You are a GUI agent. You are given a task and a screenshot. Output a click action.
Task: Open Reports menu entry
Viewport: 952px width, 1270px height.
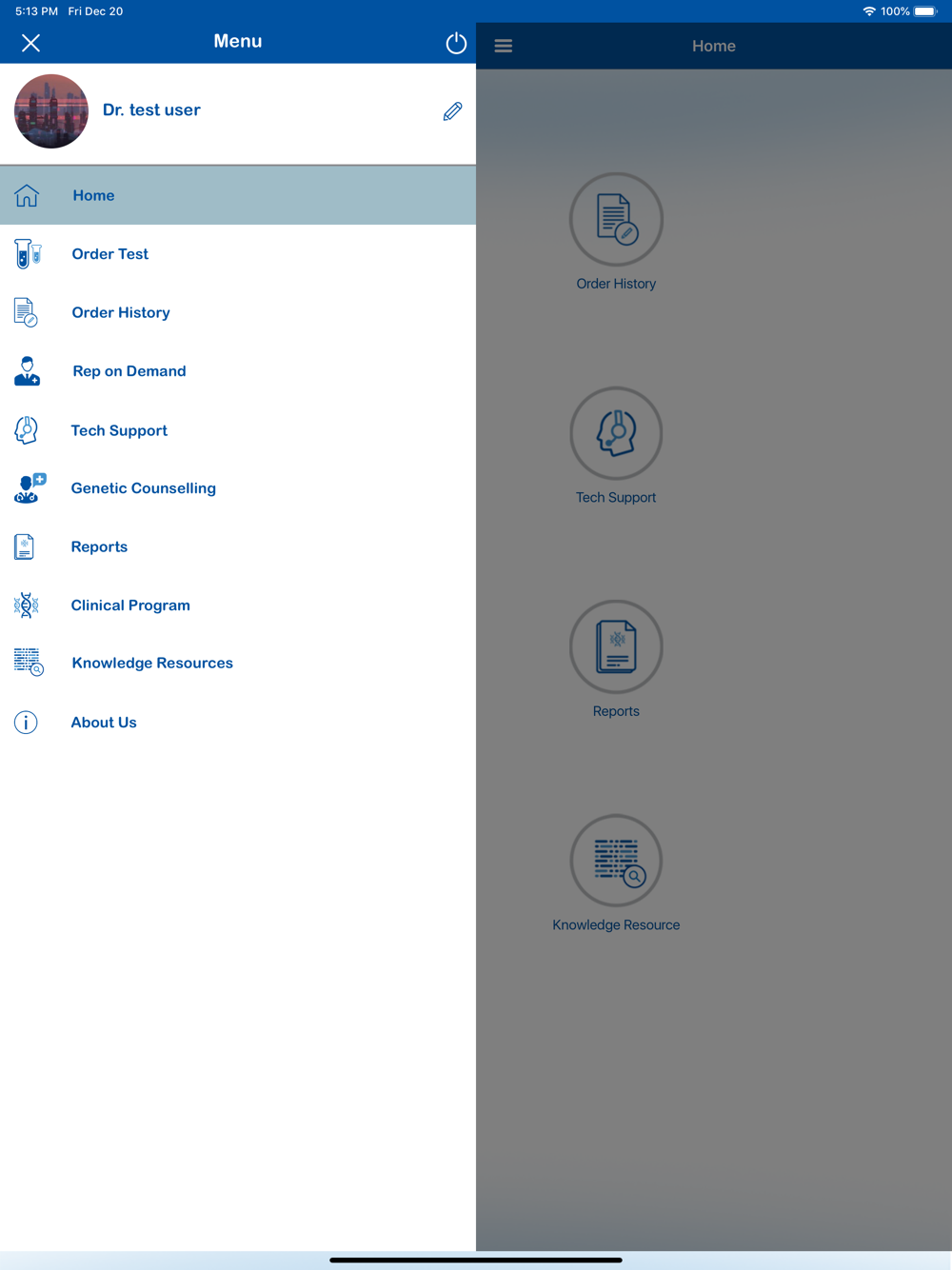click(x=99, y=546)
